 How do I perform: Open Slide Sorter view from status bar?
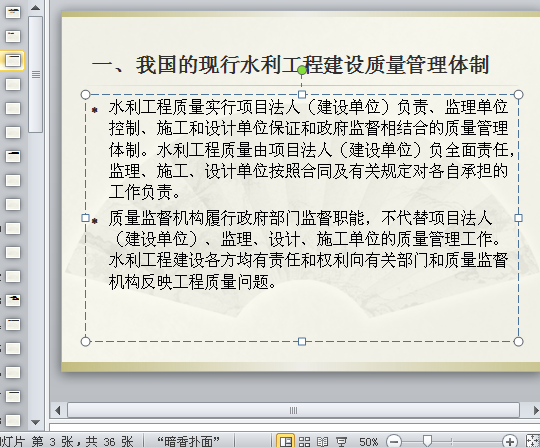point(304,441)
